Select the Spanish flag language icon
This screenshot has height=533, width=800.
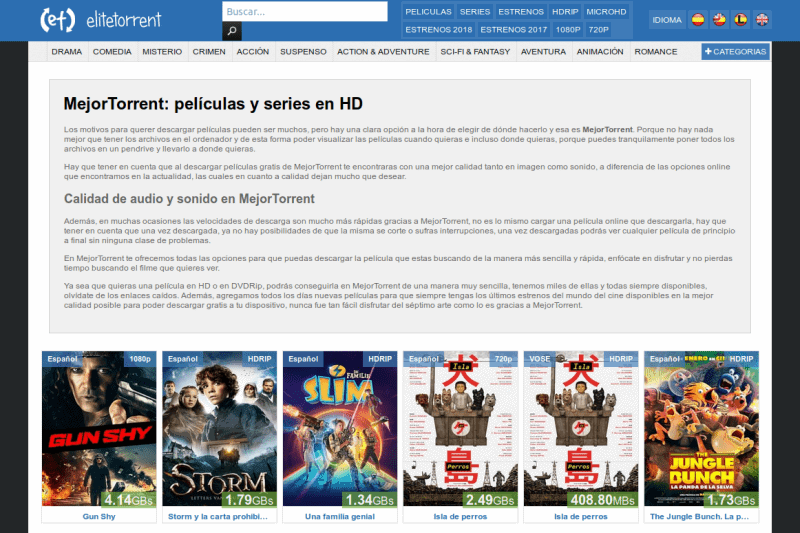point(697,20)
